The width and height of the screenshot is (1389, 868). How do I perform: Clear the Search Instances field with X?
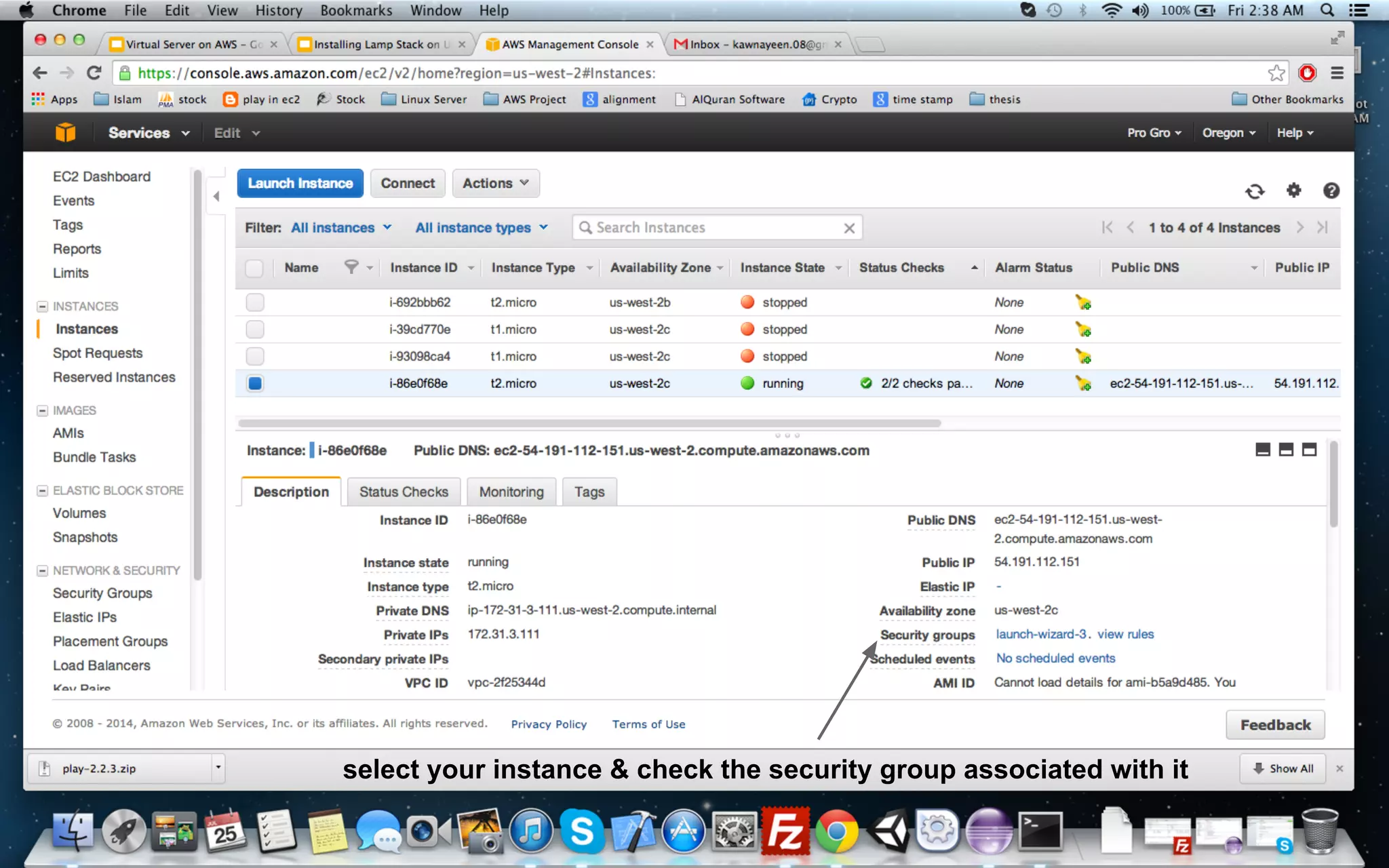[849, 229]
